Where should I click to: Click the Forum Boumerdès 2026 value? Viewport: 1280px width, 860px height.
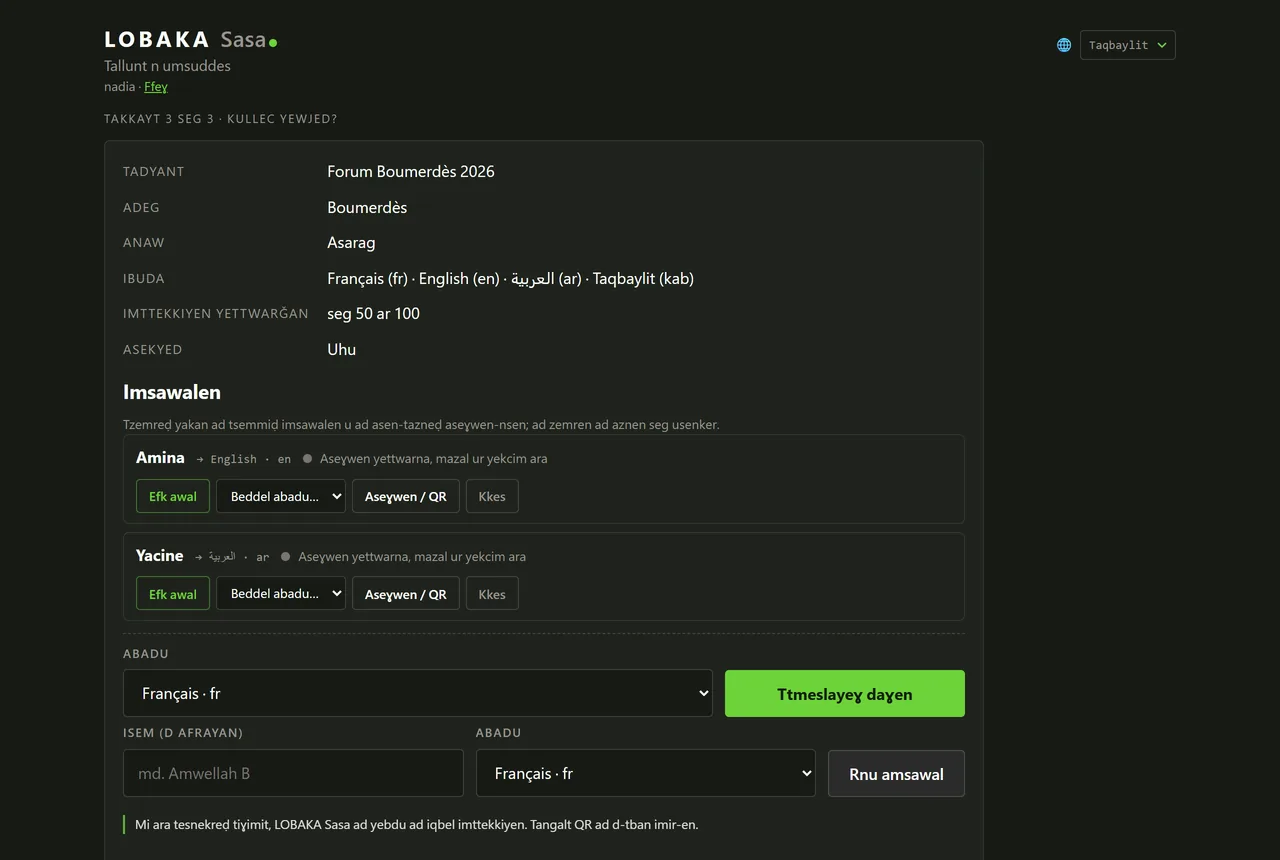(x=411, y=171)
